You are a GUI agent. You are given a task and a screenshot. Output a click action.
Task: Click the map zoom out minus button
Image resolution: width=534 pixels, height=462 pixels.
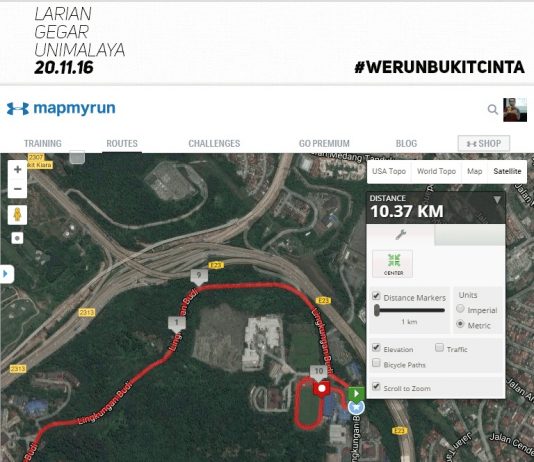coord(17,189)
